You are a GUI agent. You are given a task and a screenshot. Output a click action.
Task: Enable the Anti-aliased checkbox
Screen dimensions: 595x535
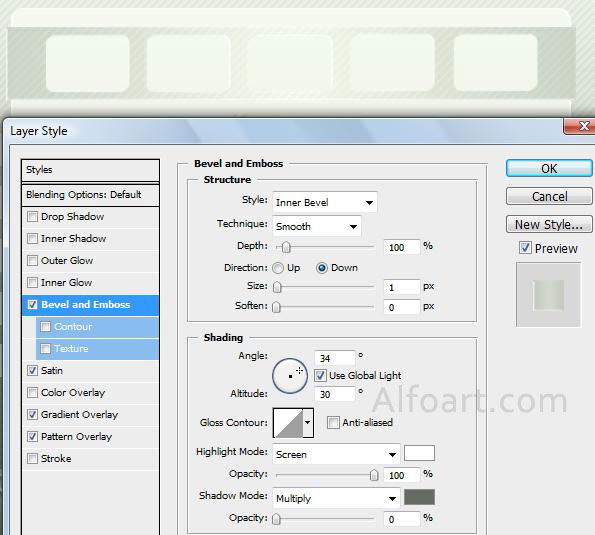pos(333,423)
